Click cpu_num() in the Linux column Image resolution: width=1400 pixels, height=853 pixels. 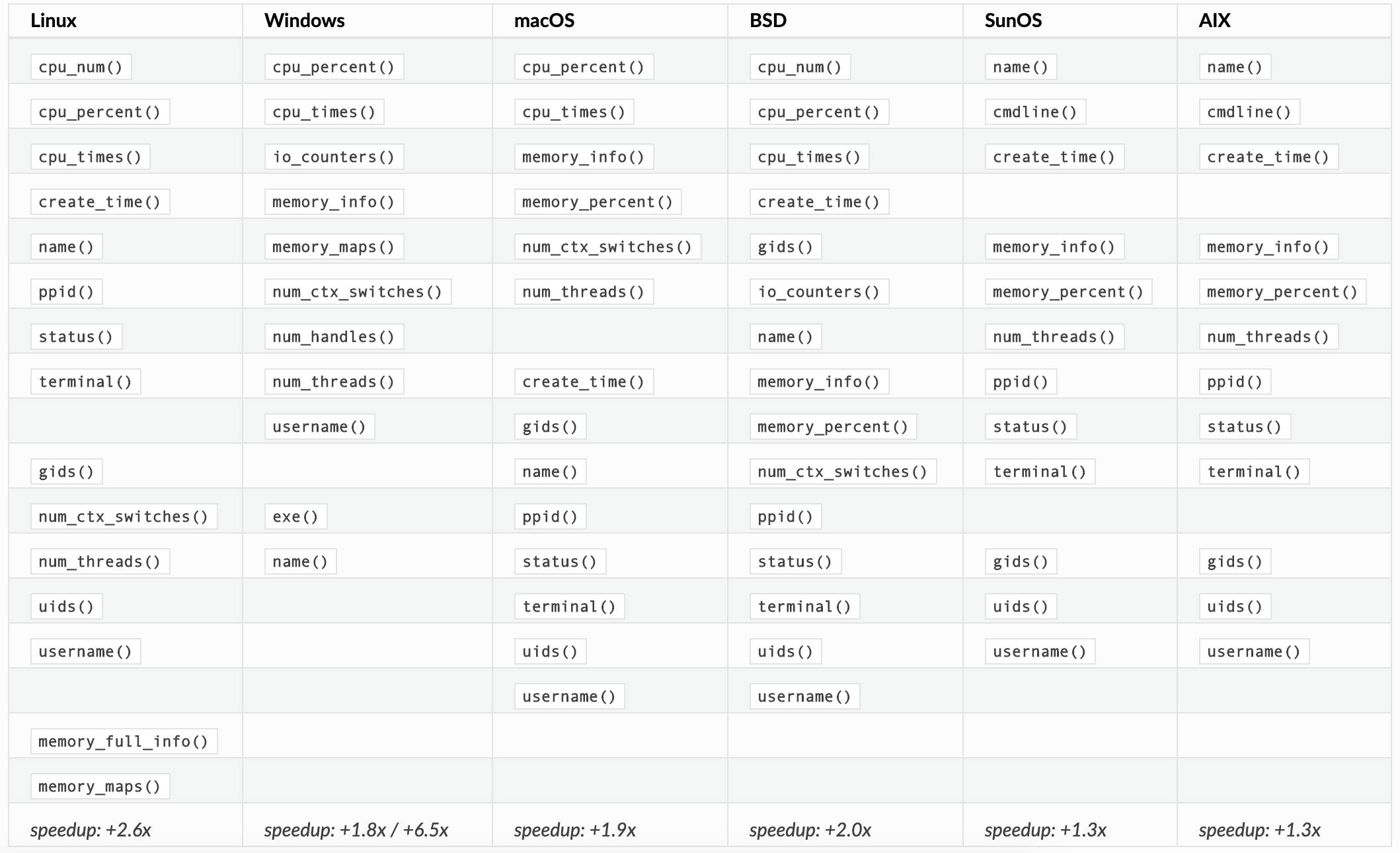tap(81, 67)
